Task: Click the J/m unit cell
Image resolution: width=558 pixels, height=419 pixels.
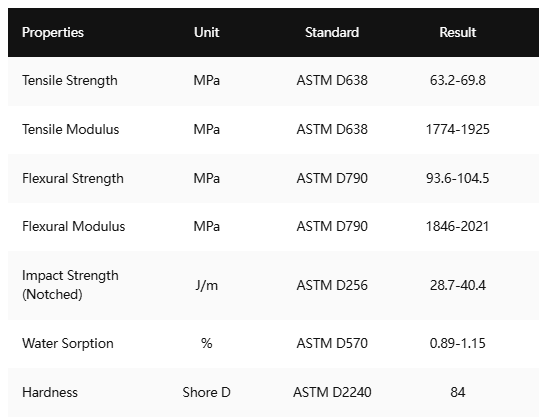Action: point(206,285)
